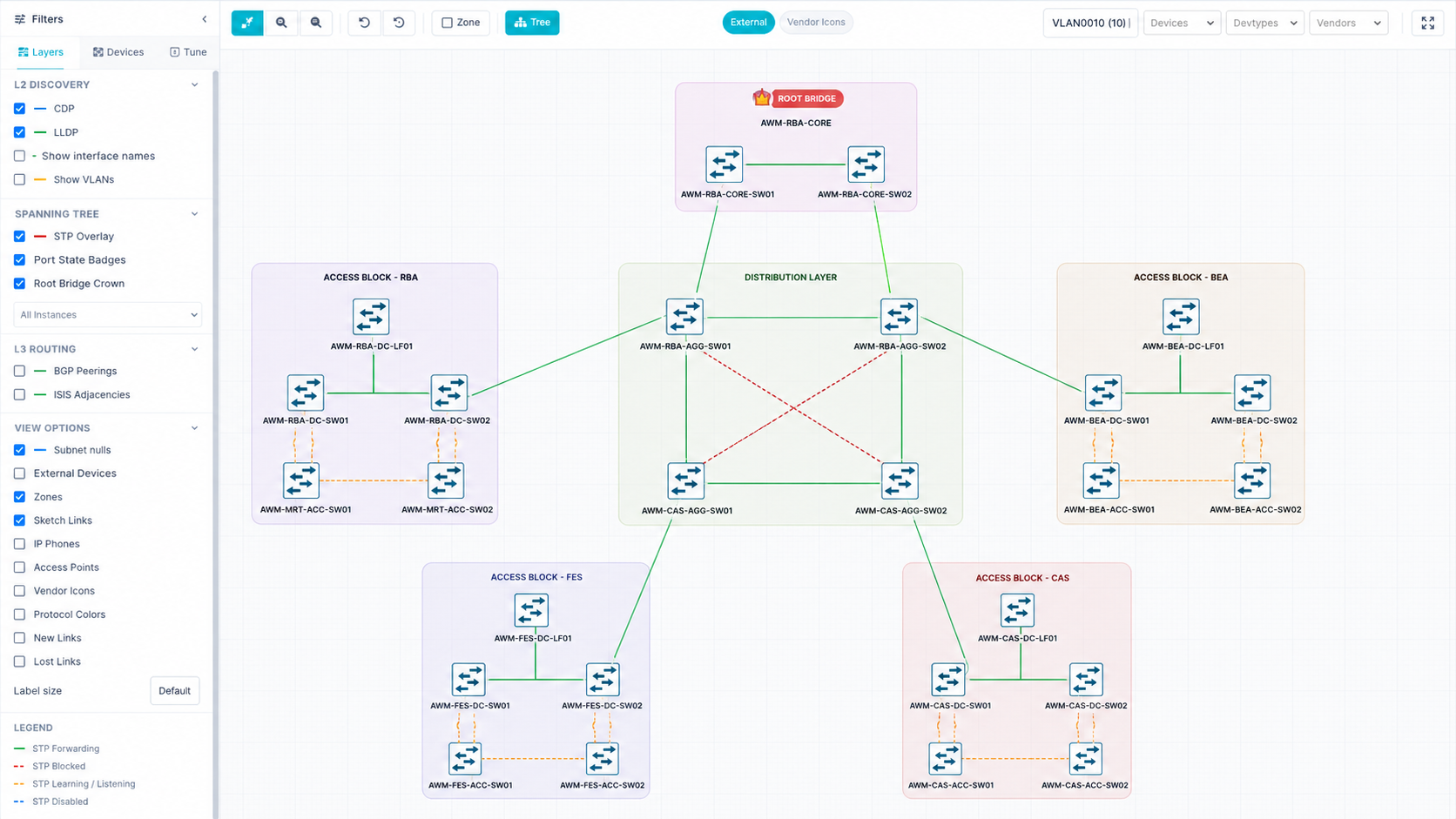This screenshot has width=1456, height=819.
Task: Uncheck the LLDP discovery checkbox
Action: point(19,132)
